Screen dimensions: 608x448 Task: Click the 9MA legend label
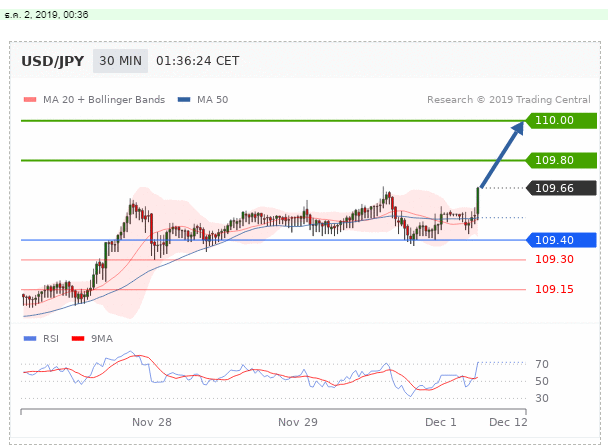(102, 339)
